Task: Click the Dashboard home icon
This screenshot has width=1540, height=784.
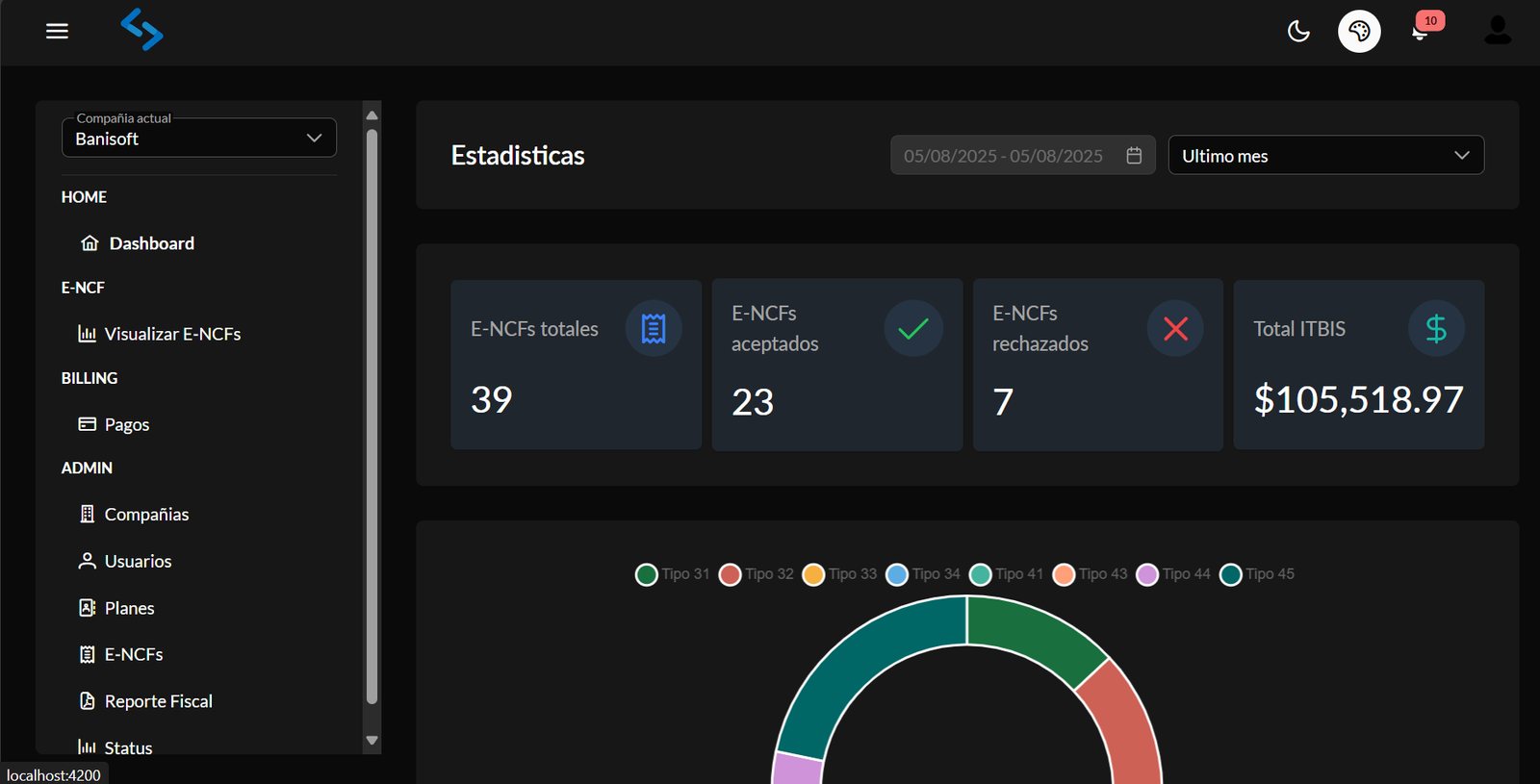Action: (x=90, y=243)
